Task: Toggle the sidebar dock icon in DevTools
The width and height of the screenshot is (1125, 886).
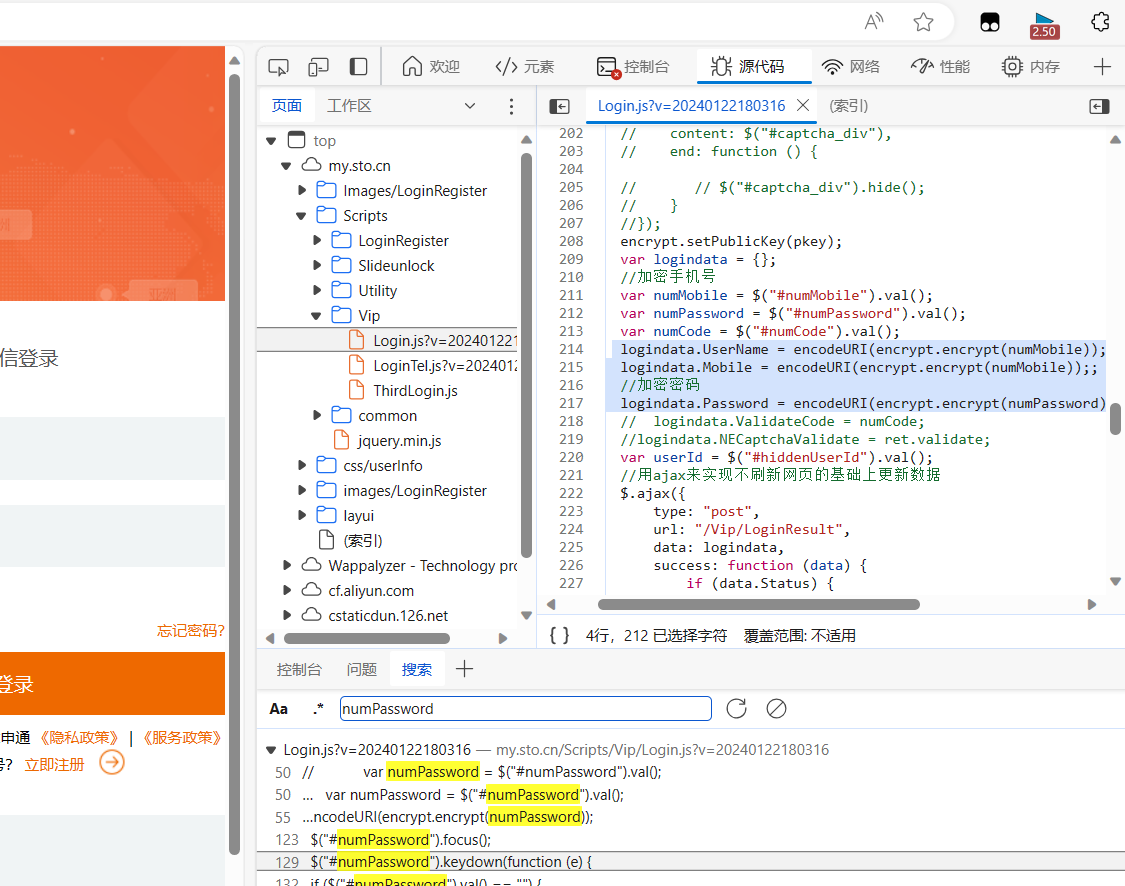Action: click(x=358, y=67)
